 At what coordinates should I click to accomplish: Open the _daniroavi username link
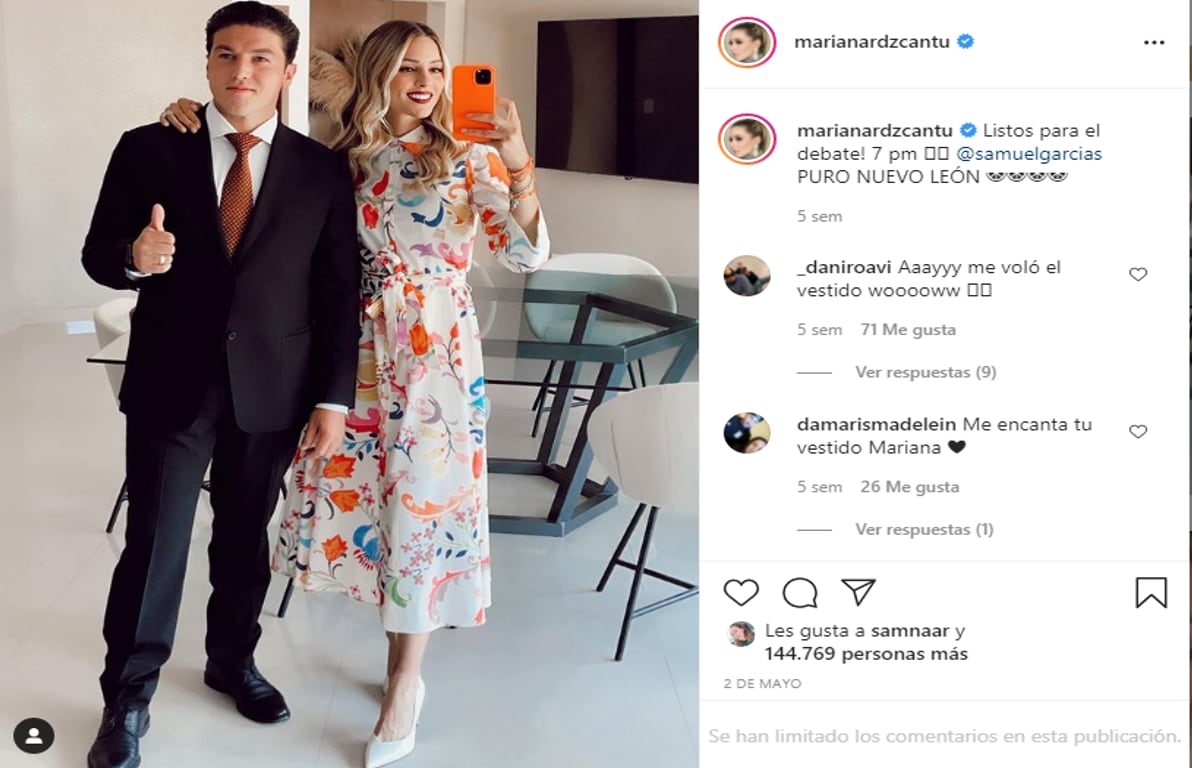pos(844,268)
